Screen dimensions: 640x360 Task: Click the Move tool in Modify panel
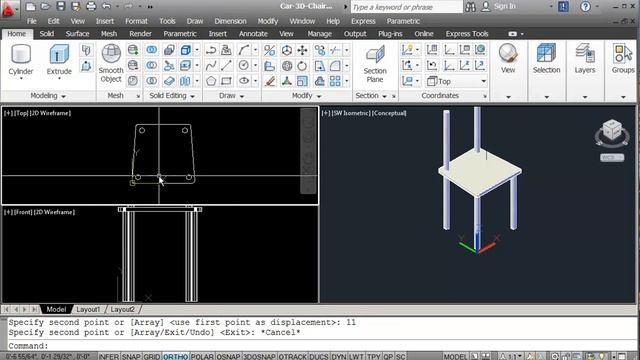(302, 50)
